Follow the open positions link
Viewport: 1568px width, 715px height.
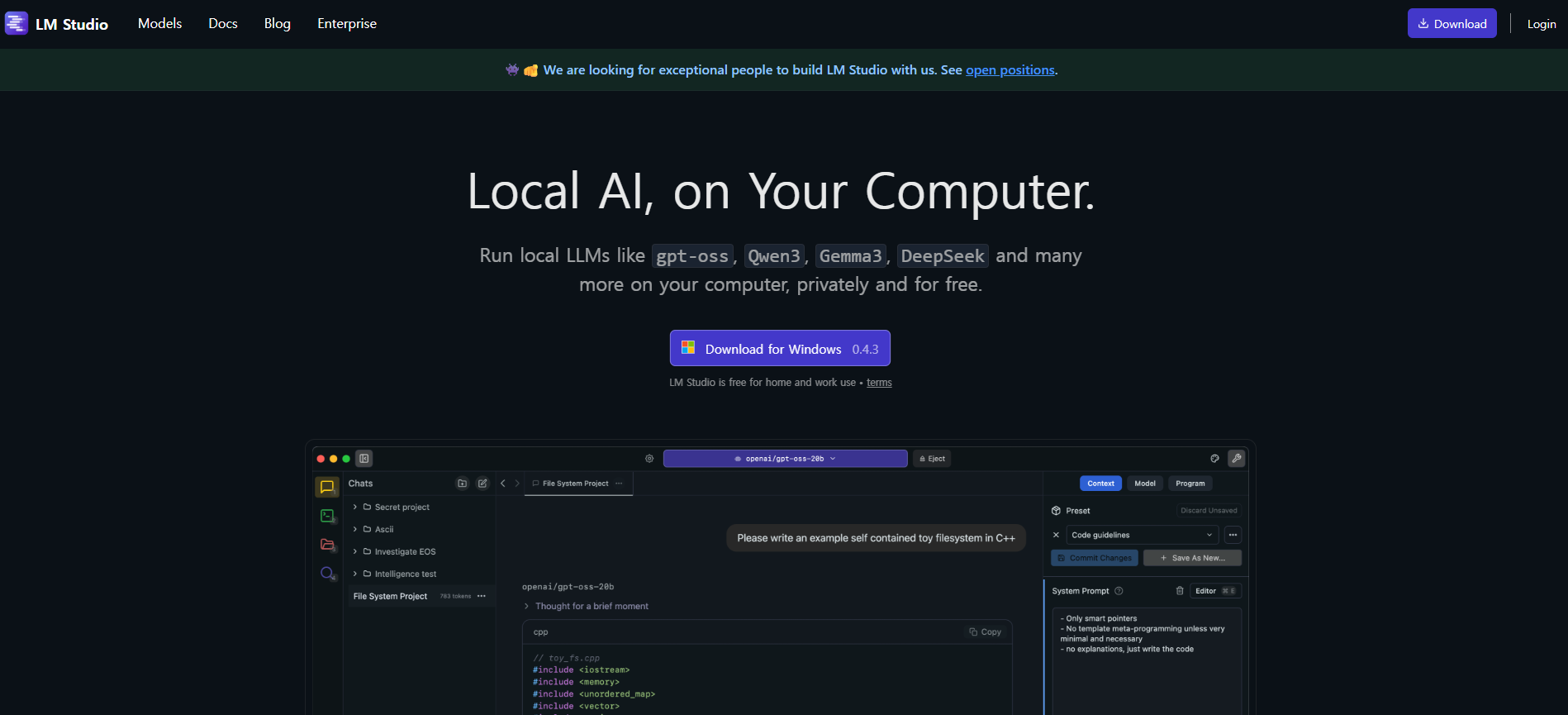[x=1010, y=70]
